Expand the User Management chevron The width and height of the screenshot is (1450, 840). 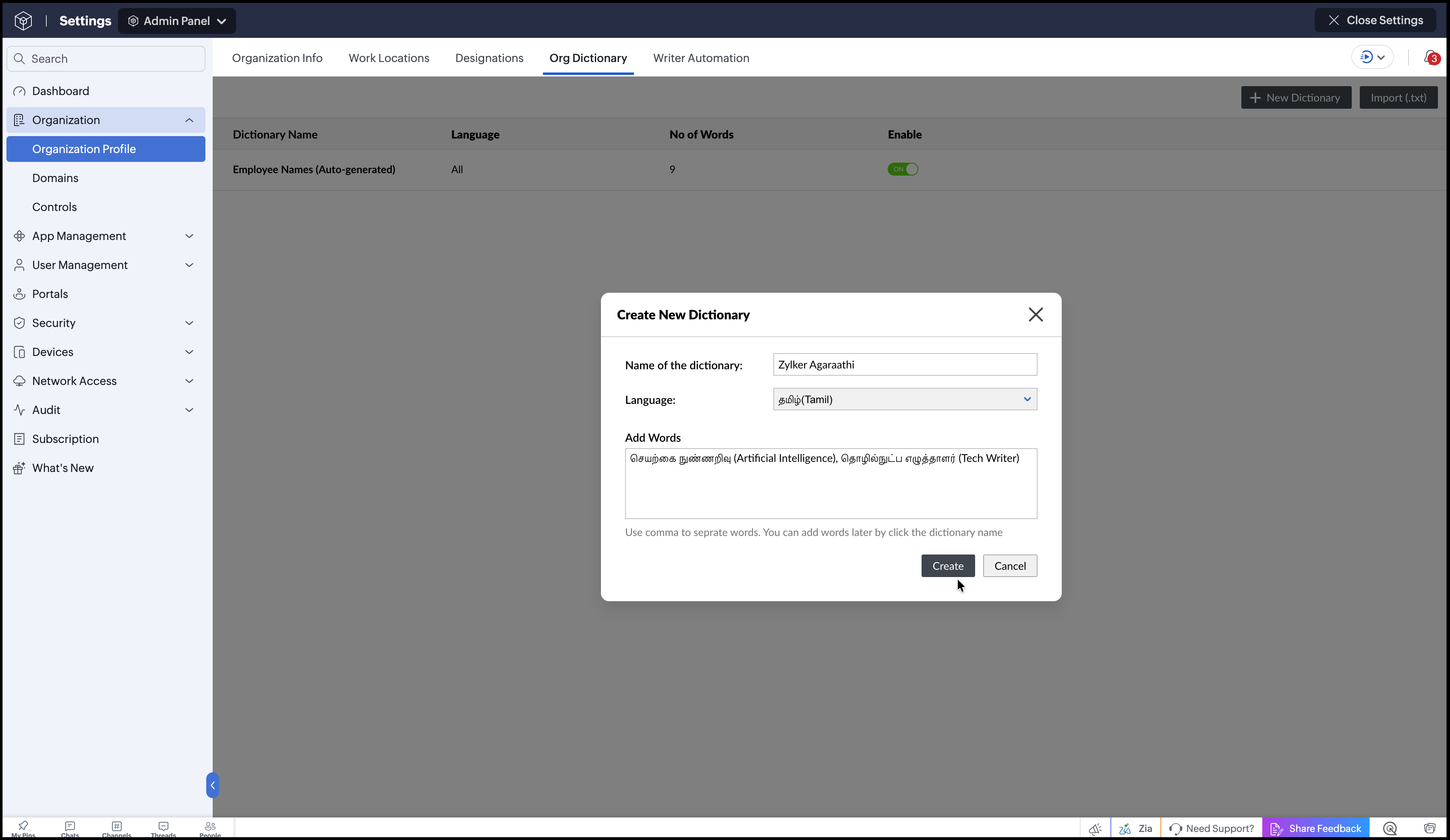pyautogui.click(x=189, y=265)
